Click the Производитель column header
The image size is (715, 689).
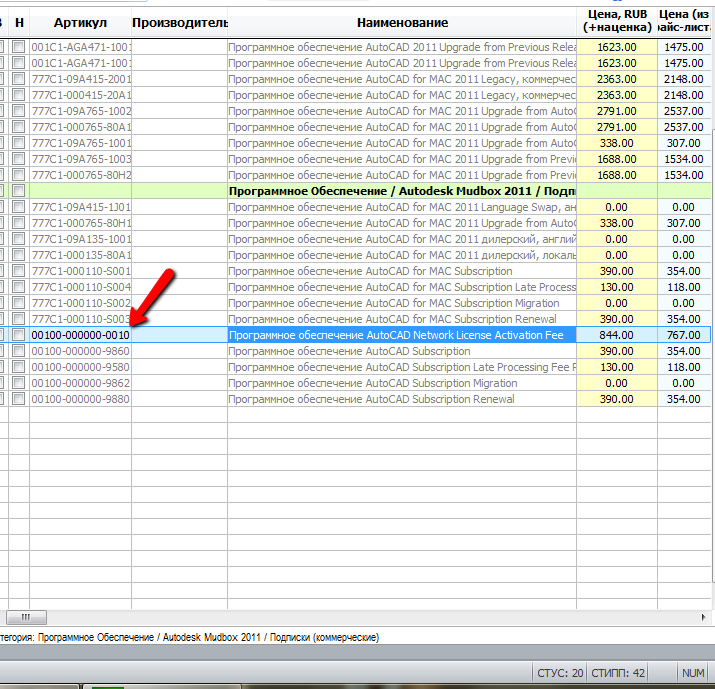(x=180, y=22)
